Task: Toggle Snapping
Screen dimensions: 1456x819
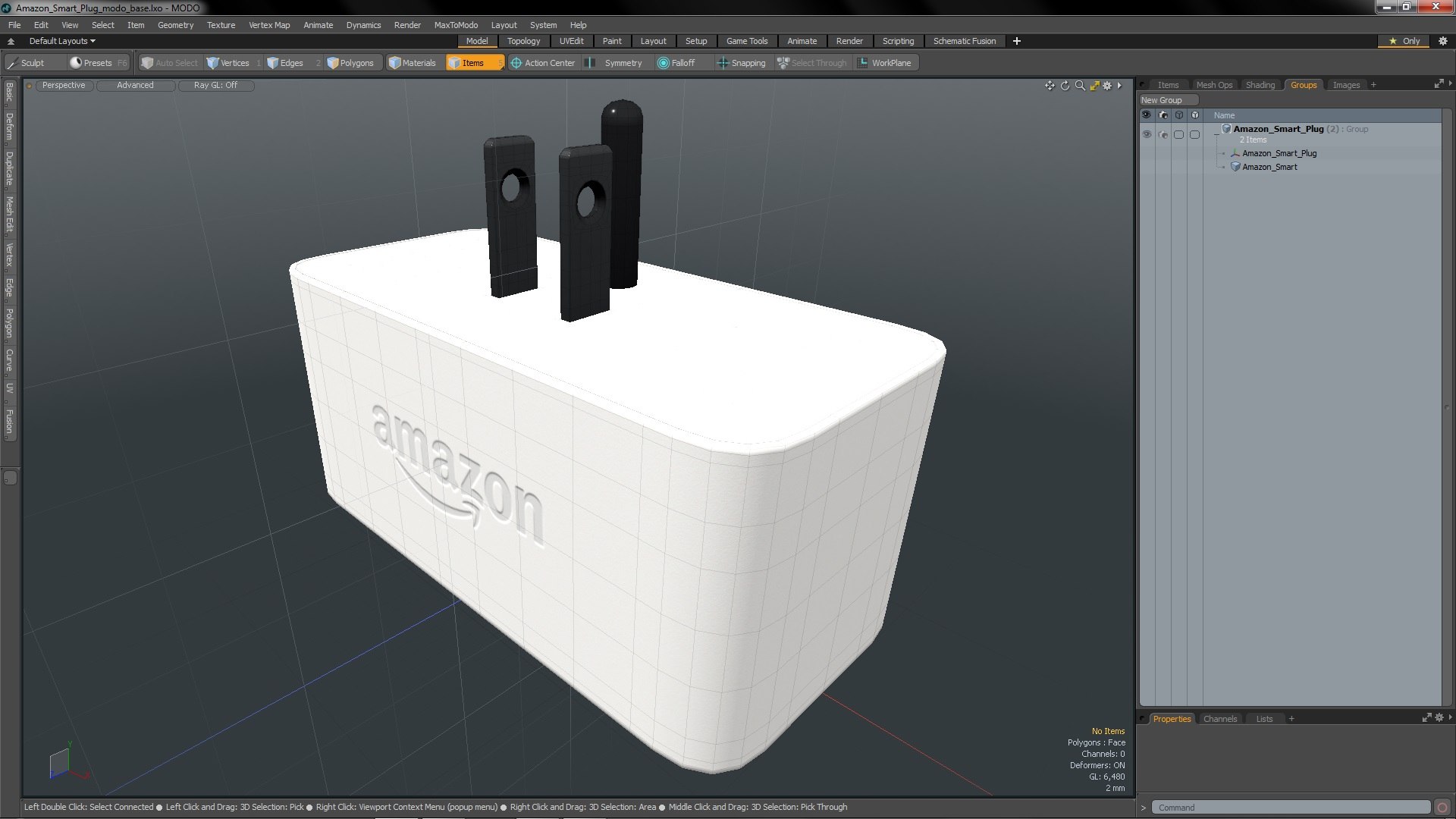Action: click(x=742, y=63)
